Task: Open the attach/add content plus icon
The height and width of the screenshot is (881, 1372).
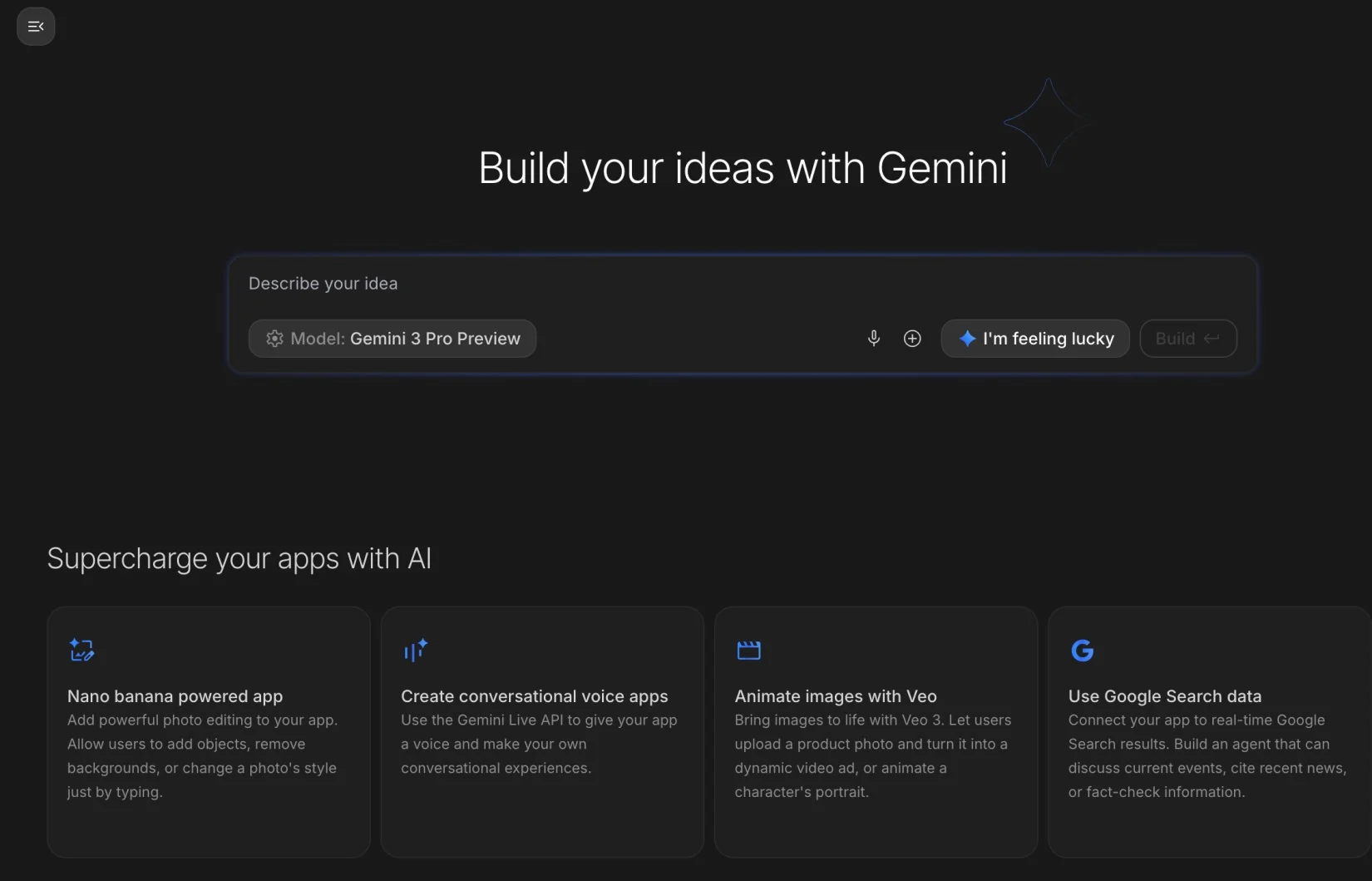Action: pyautogui.click(x=912, y=339)
